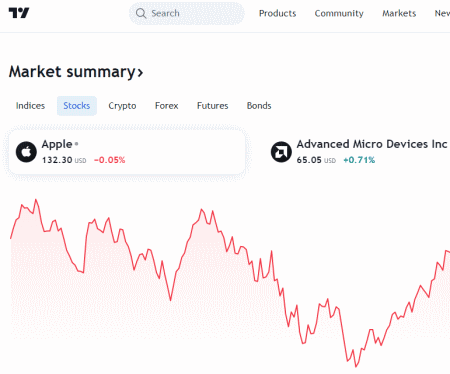Select the Apple stock card
Image resolution: width=450 pixels, height=374 pixels.
[x=127, y=152]
